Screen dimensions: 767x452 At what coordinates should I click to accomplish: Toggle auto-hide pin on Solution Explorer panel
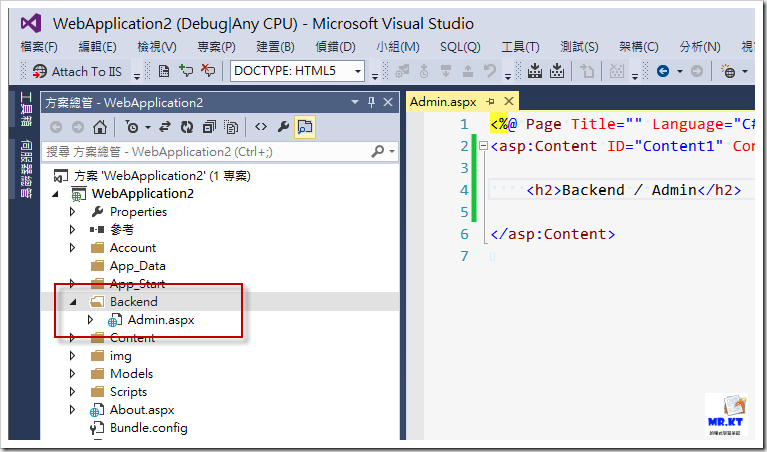(x=371, y=102)
